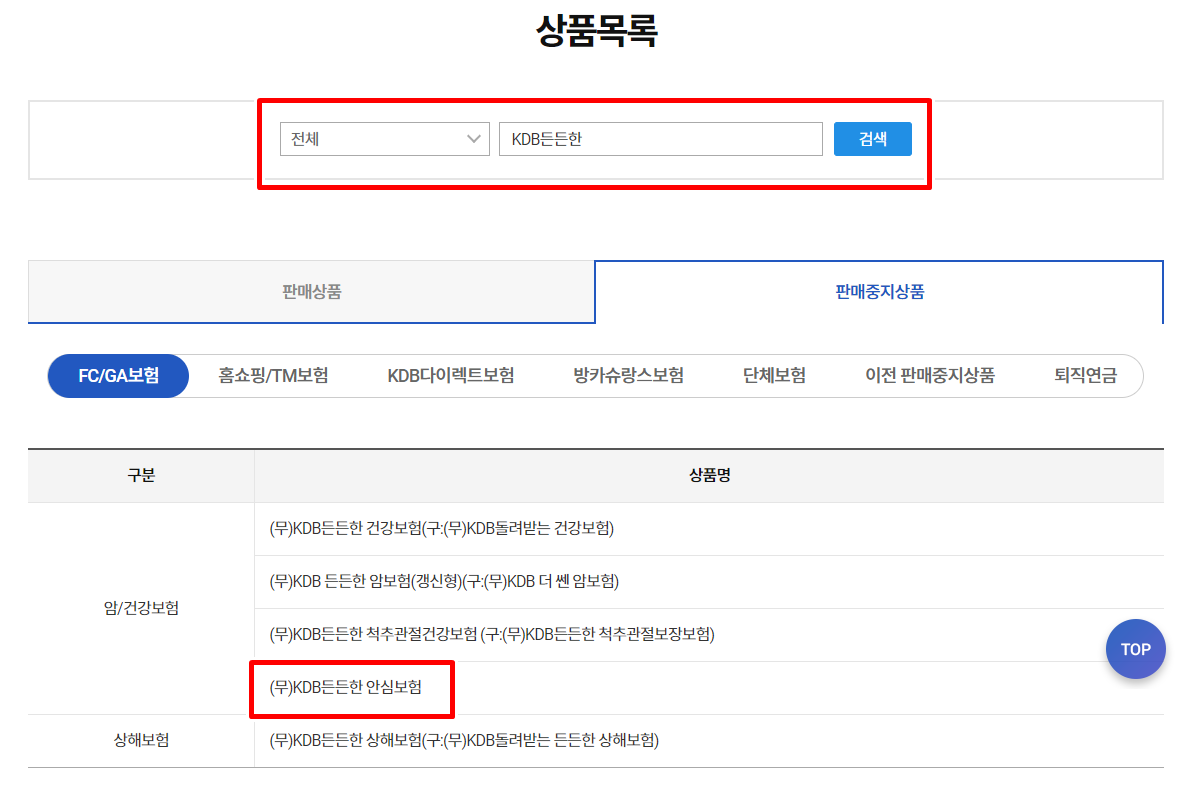Screen dimensions: 1201x806
Task: Click the 상해보험 category cell
Action: point(141,741)
